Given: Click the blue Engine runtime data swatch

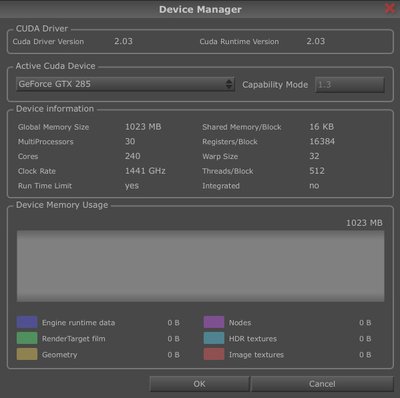Looking at the screenshot, I should [27, 322].
